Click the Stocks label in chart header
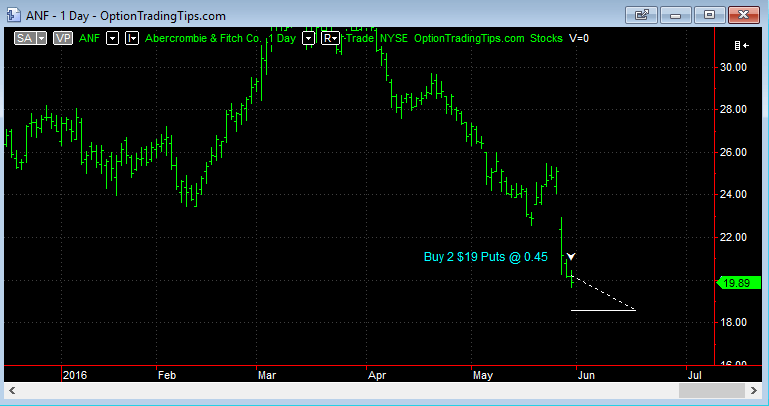The height and width of the screenshot is (406, 769). (x=546, y=38)
